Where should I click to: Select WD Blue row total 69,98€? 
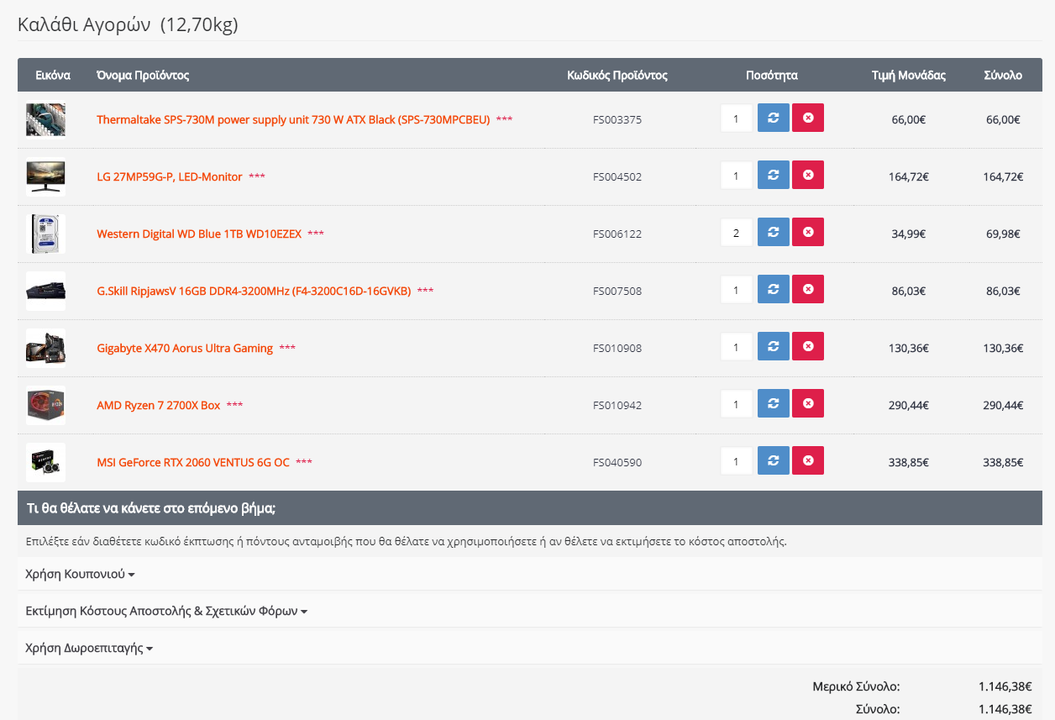pos(1003,234)
